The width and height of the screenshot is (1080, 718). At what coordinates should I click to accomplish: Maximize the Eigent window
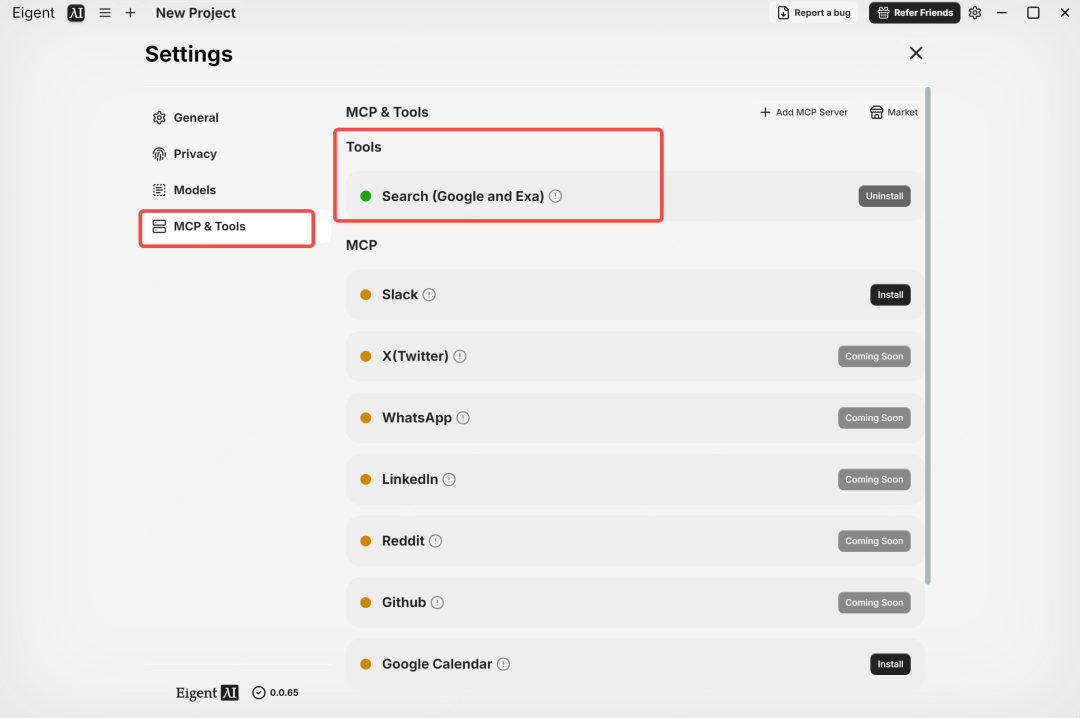[1033, 13]
